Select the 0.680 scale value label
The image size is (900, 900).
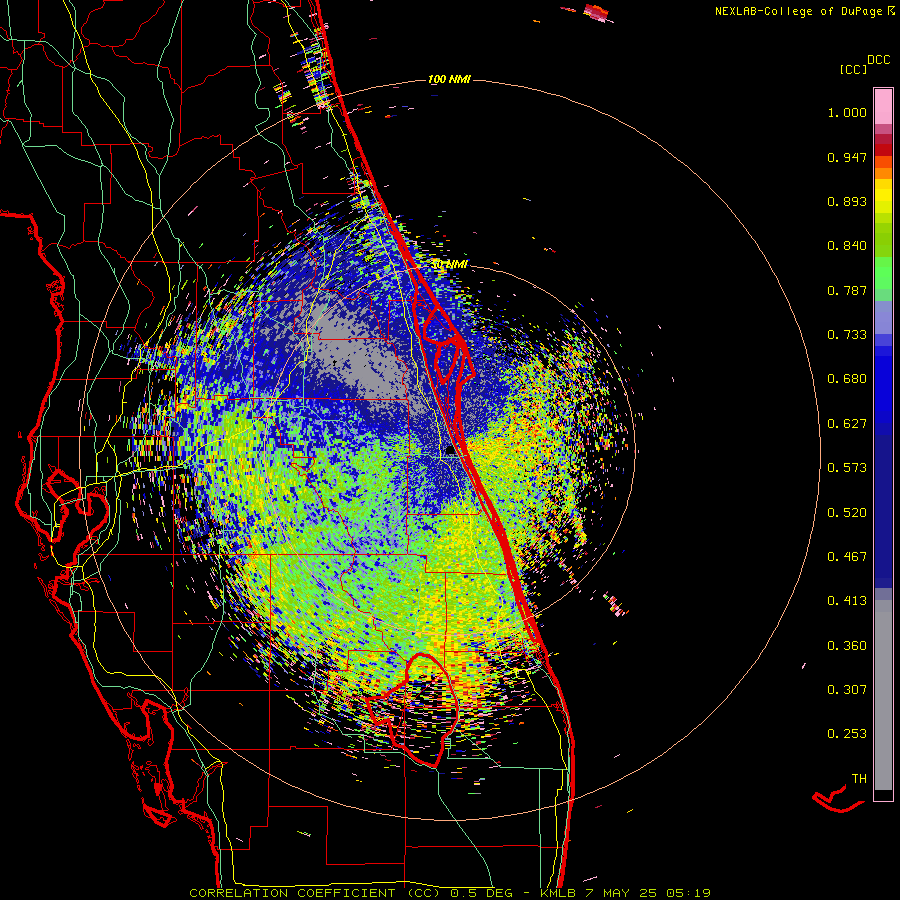click(x=847, y=379)
